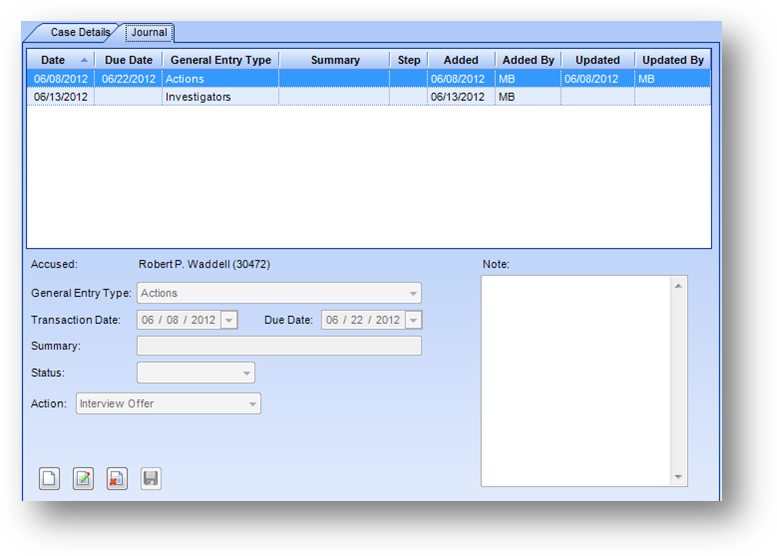
Task: Sort the table by Date column header
Action: coord(61,60)
